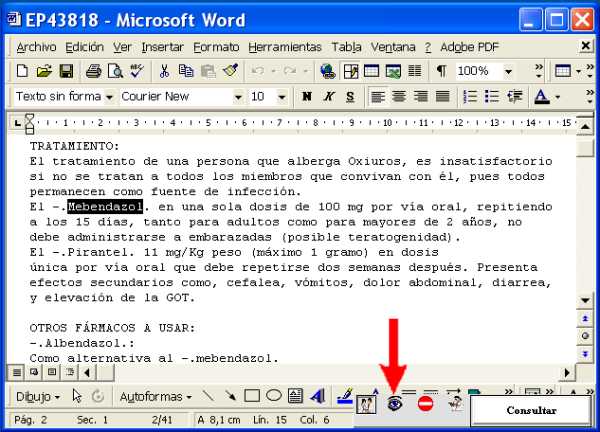Apply a numbered list
600x432 pixels.
tap(470, 96)
